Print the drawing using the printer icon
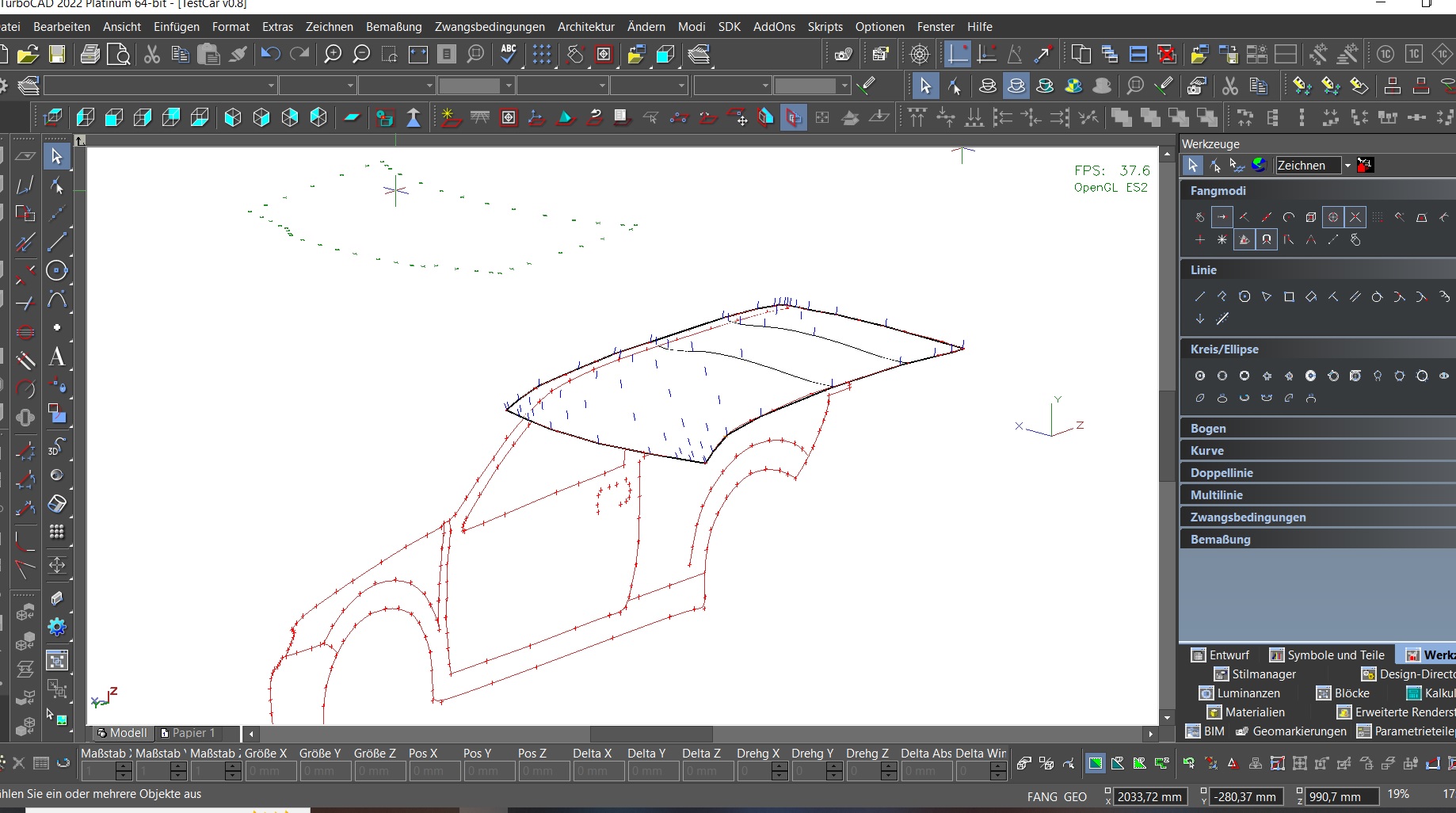 [x=90, y=54]
